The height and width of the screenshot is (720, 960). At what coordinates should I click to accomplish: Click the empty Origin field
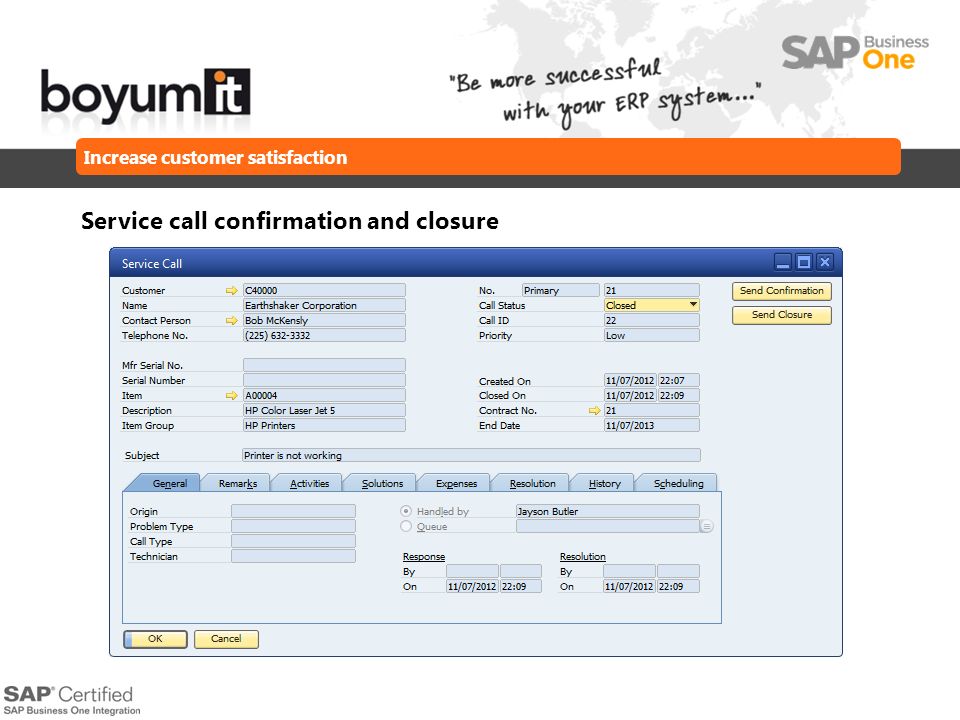click(293, 511)
